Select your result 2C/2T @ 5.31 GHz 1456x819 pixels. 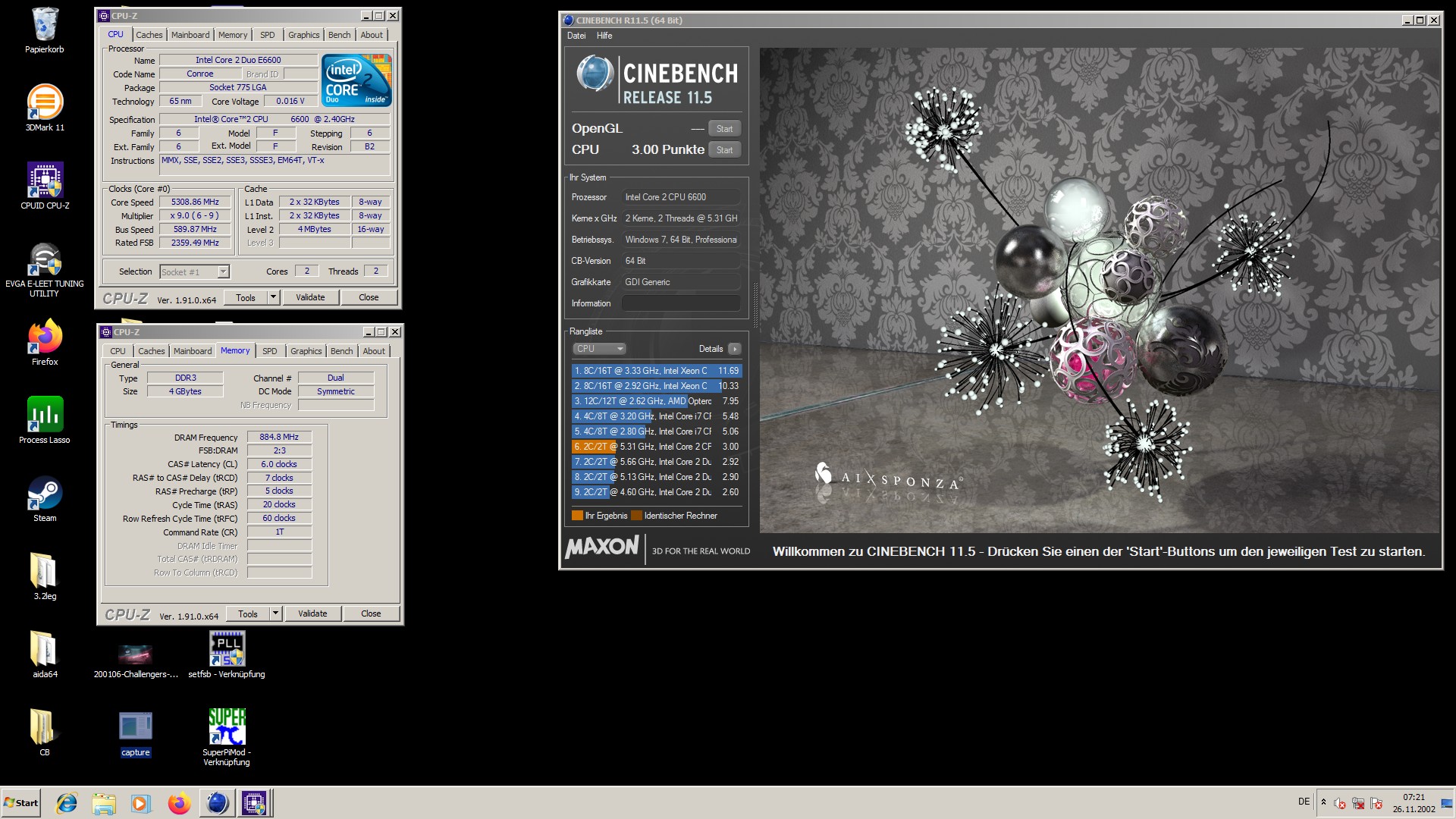(x=656, y=447)
